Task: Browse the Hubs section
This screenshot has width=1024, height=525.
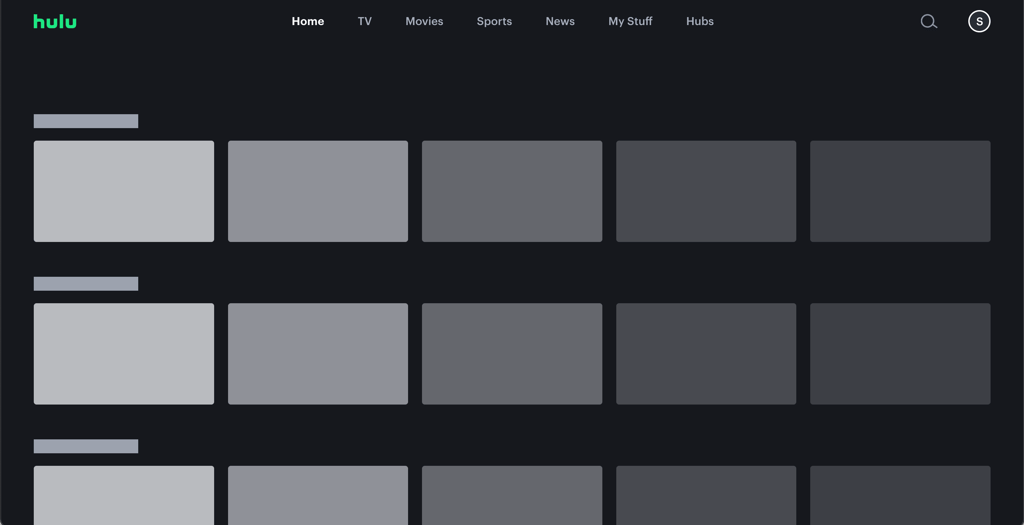Action: pos(699,22)
